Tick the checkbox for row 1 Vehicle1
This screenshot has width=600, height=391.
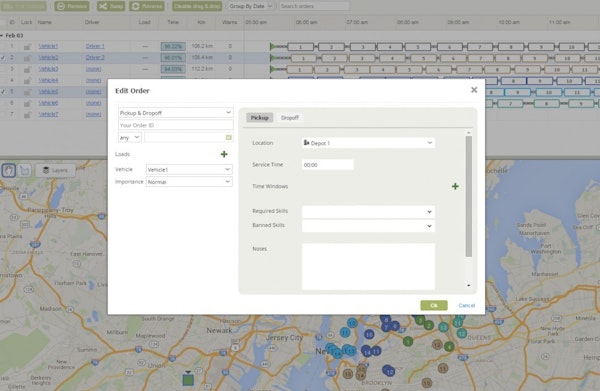(x=2, y=46)
